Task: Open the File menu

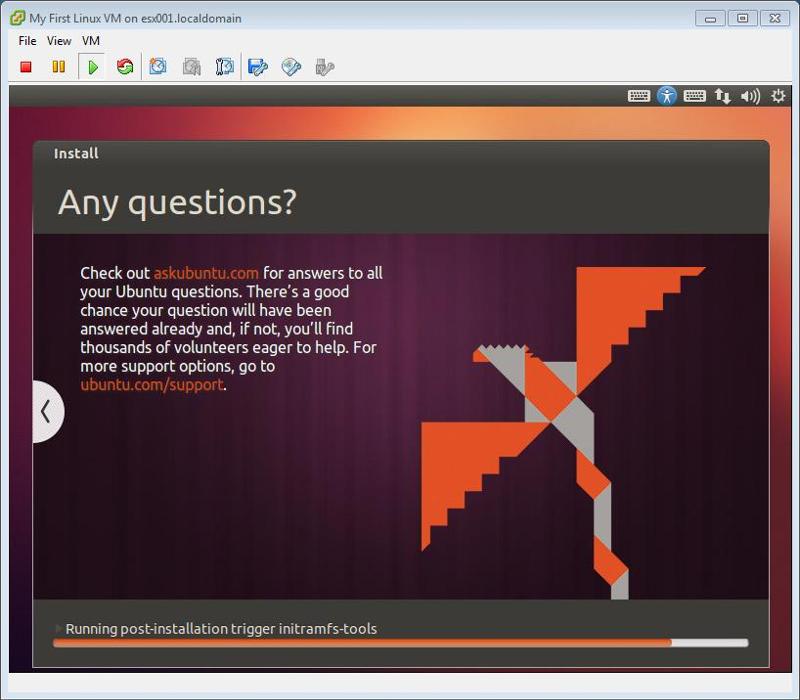Action: coord(27,41)
